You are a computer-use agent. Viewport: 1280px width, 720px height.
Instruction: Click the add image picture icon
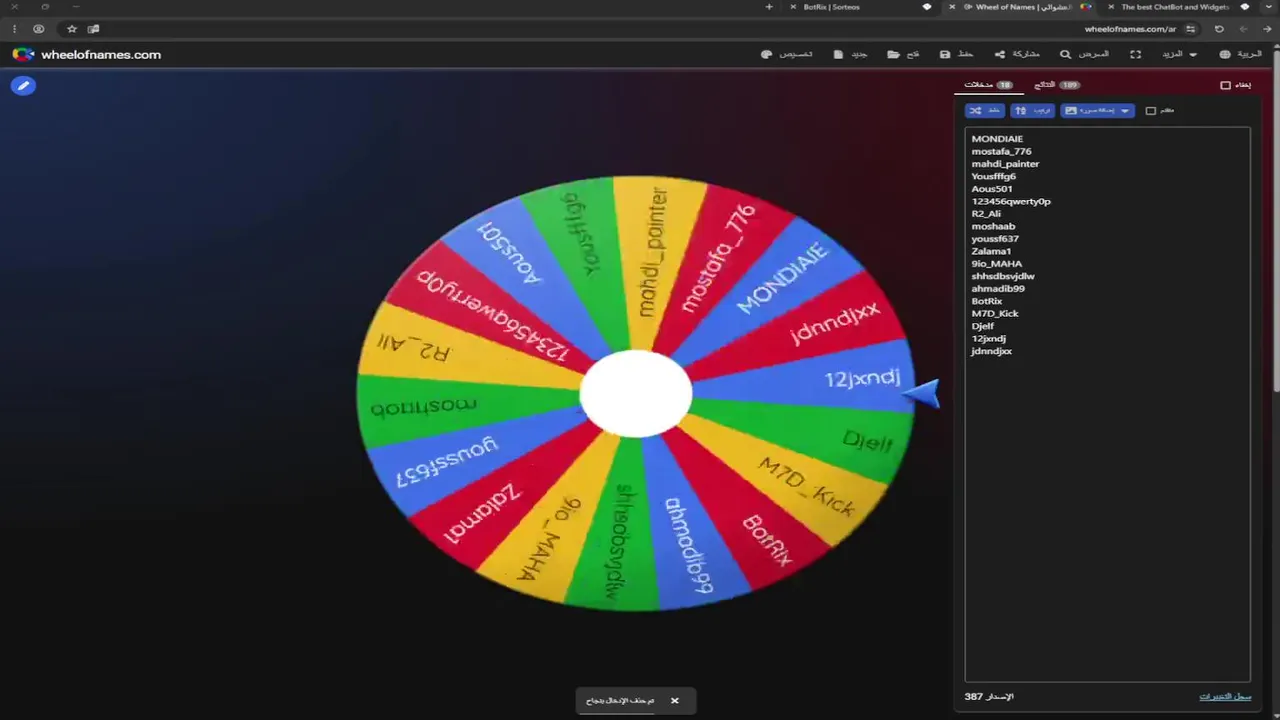coord(1071,110)
